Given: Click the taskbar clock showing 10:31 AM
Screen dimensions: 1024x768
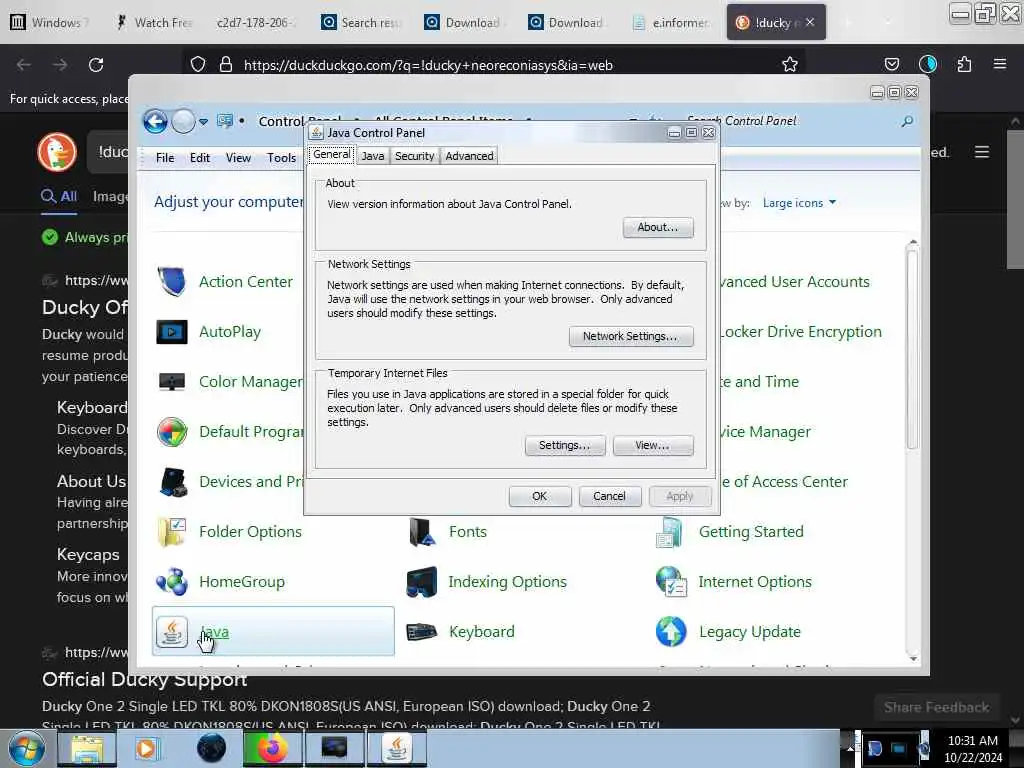Looking at the screenshot, I should tap(972, 748).
